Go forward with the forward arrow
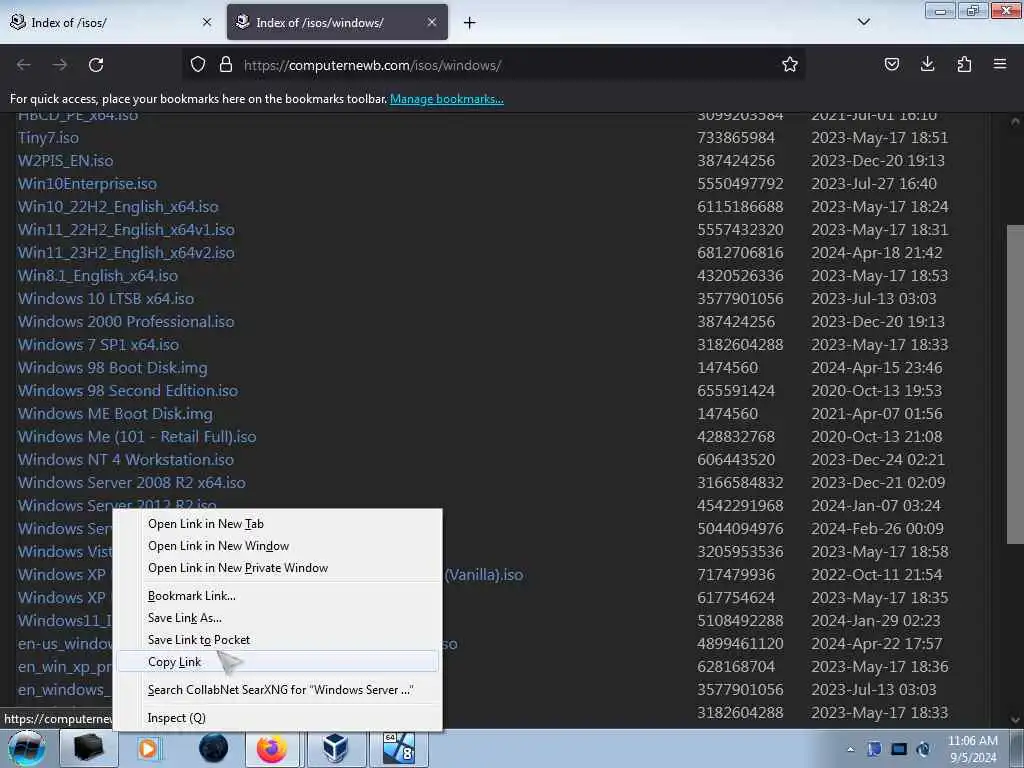The image size is (1024, 768). coord(60,65)
